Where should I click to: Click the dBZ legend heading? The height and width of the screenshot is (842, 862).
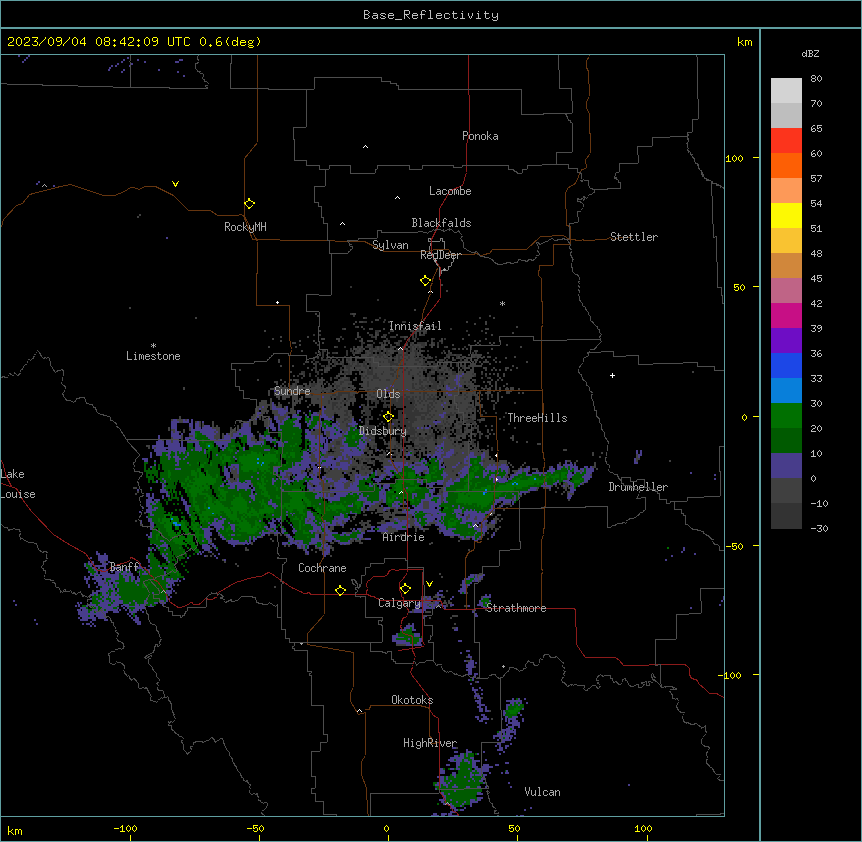tap(810, 53)
